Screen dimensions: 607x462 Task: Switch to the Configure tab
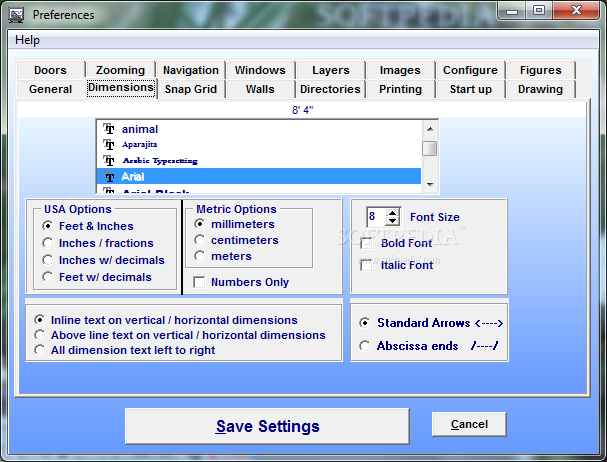pos(470,70)
